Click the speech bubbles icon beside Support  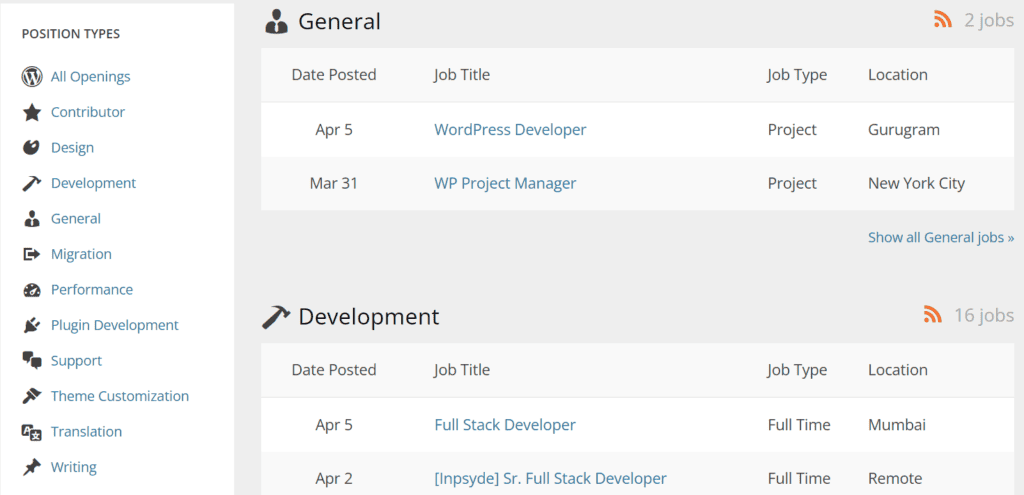click(32, 361)
